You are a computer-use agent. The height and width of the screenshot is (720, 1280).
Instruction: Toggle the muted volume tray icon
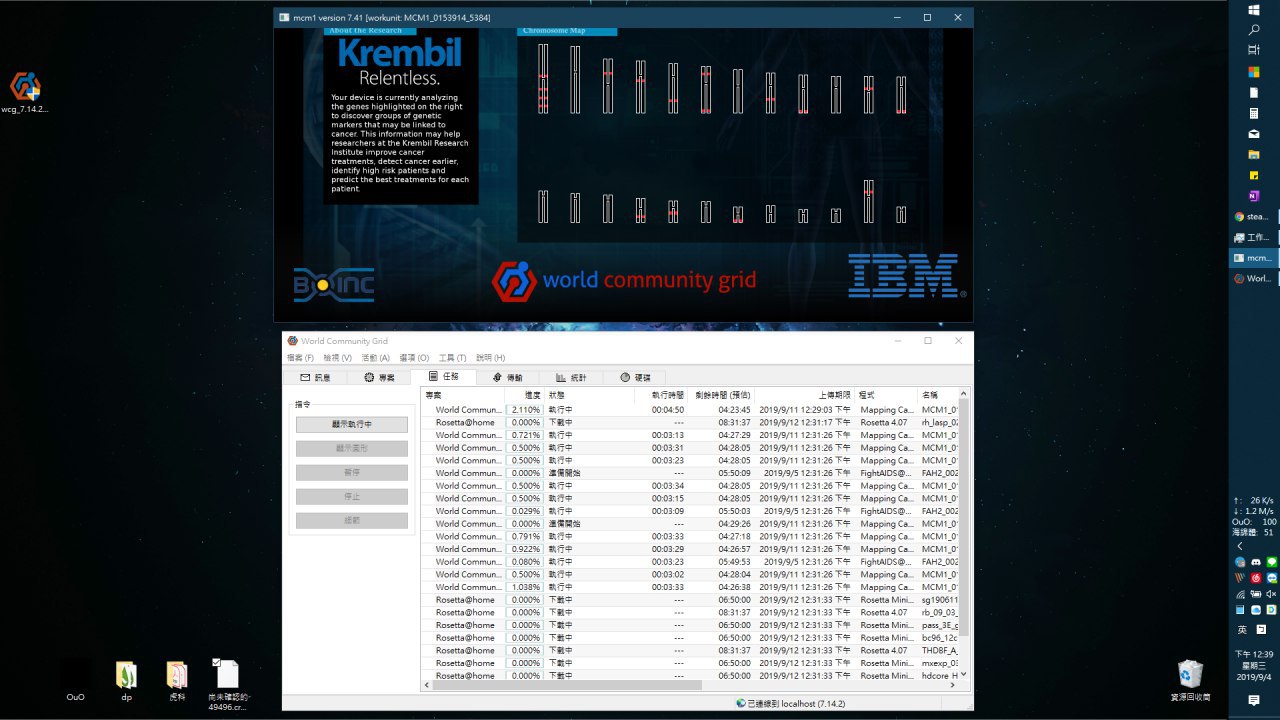[x=1272, y=594]
